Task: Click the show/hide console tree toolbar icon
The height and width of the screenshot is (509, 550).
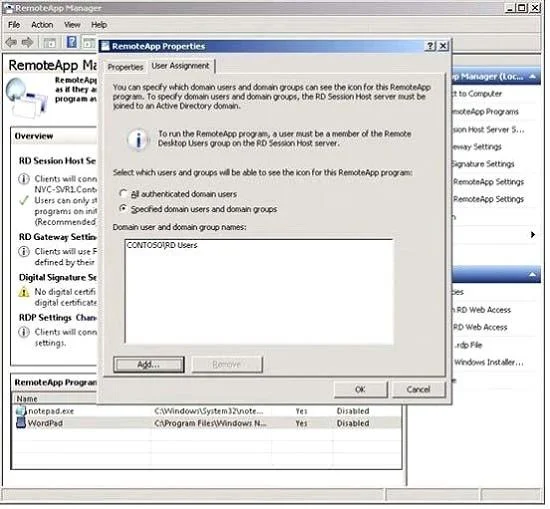Action: coord(49,43)
